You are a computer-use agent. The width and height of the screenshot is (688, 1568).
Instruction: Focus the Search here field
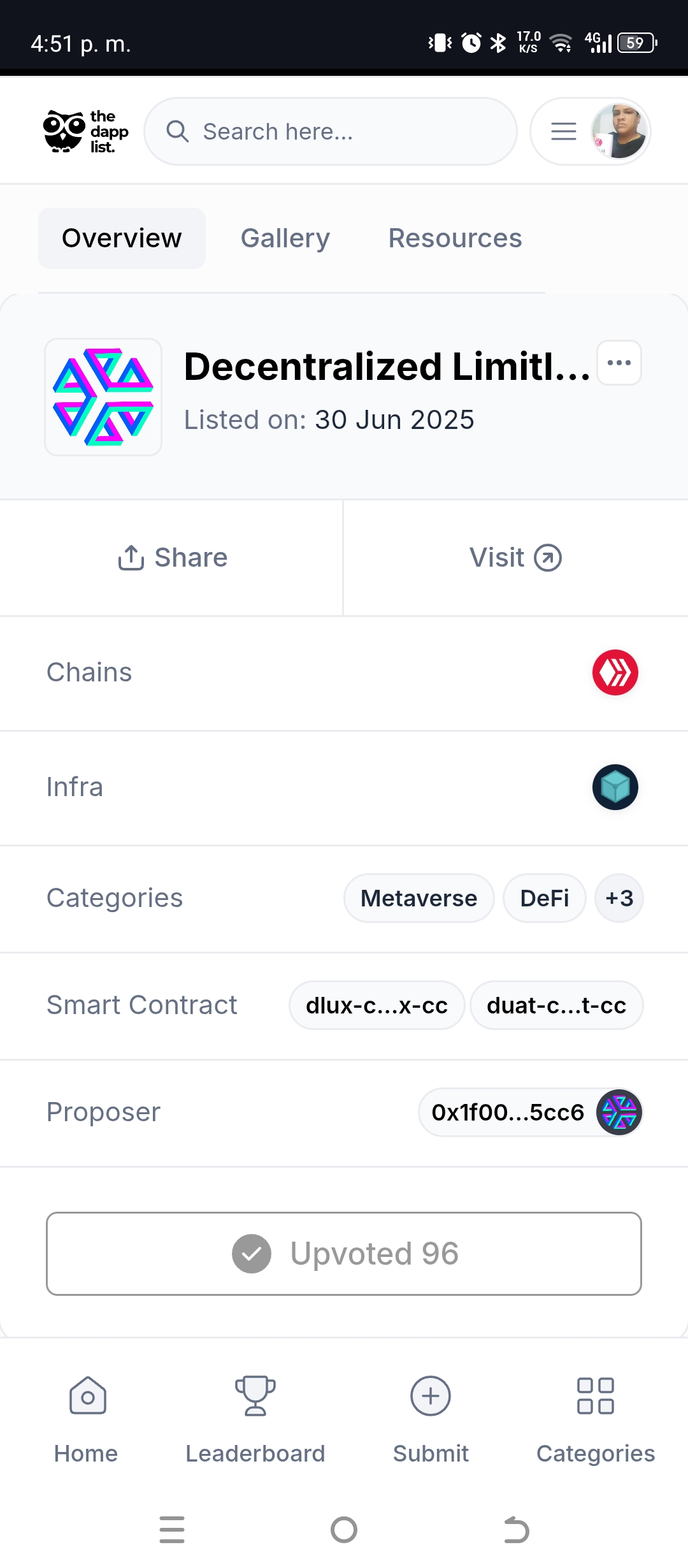pyautogui.click(x=331, y=131)
